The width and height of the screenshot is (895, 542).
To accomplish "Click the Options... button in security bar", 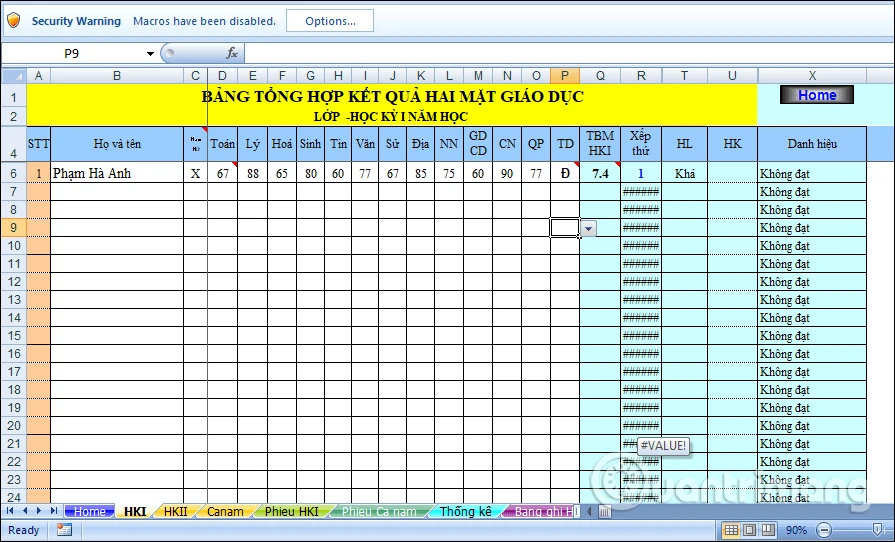I will coord(330,21).
